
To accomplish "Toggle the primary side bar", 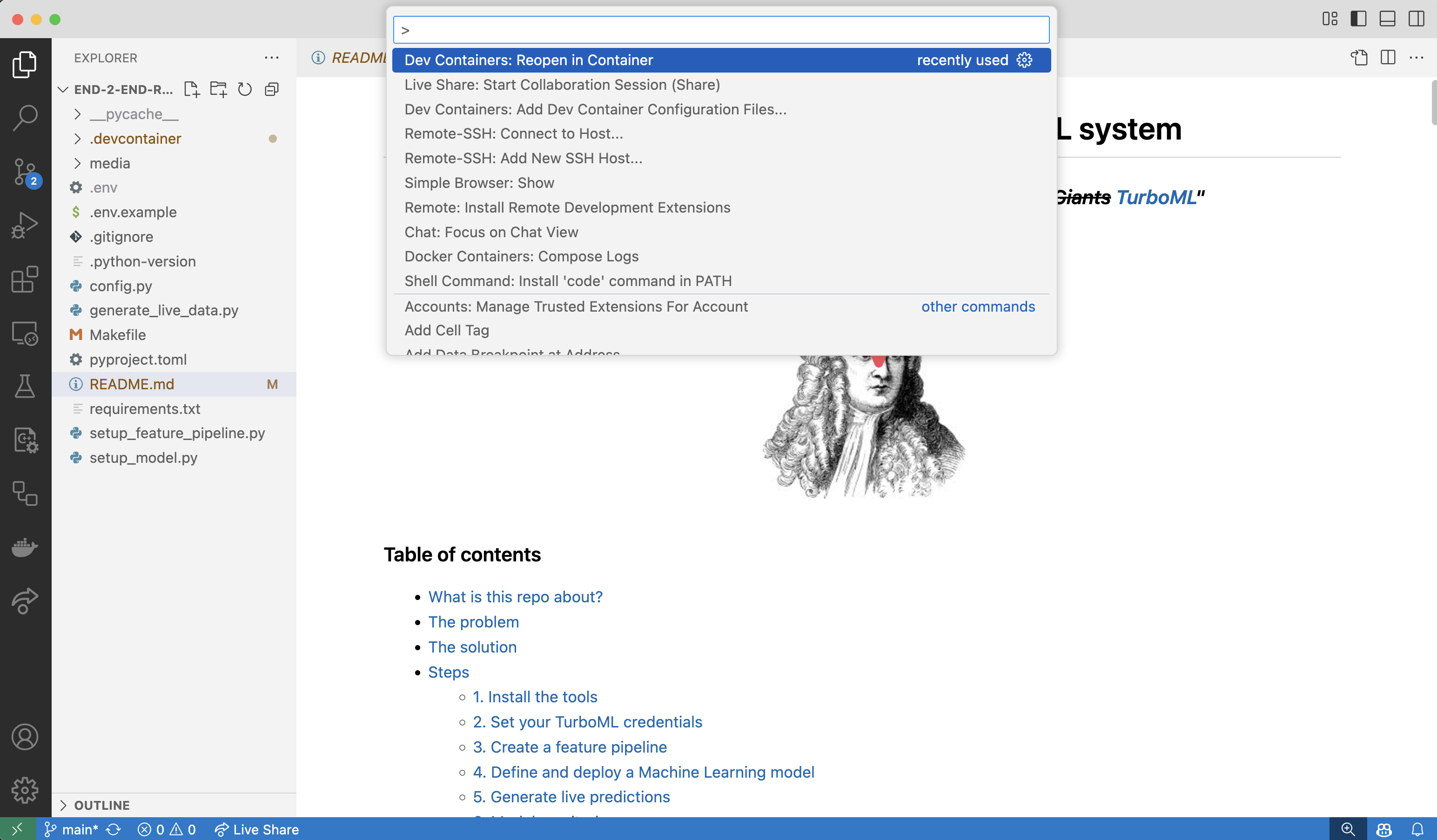I will pos(1359,19).
